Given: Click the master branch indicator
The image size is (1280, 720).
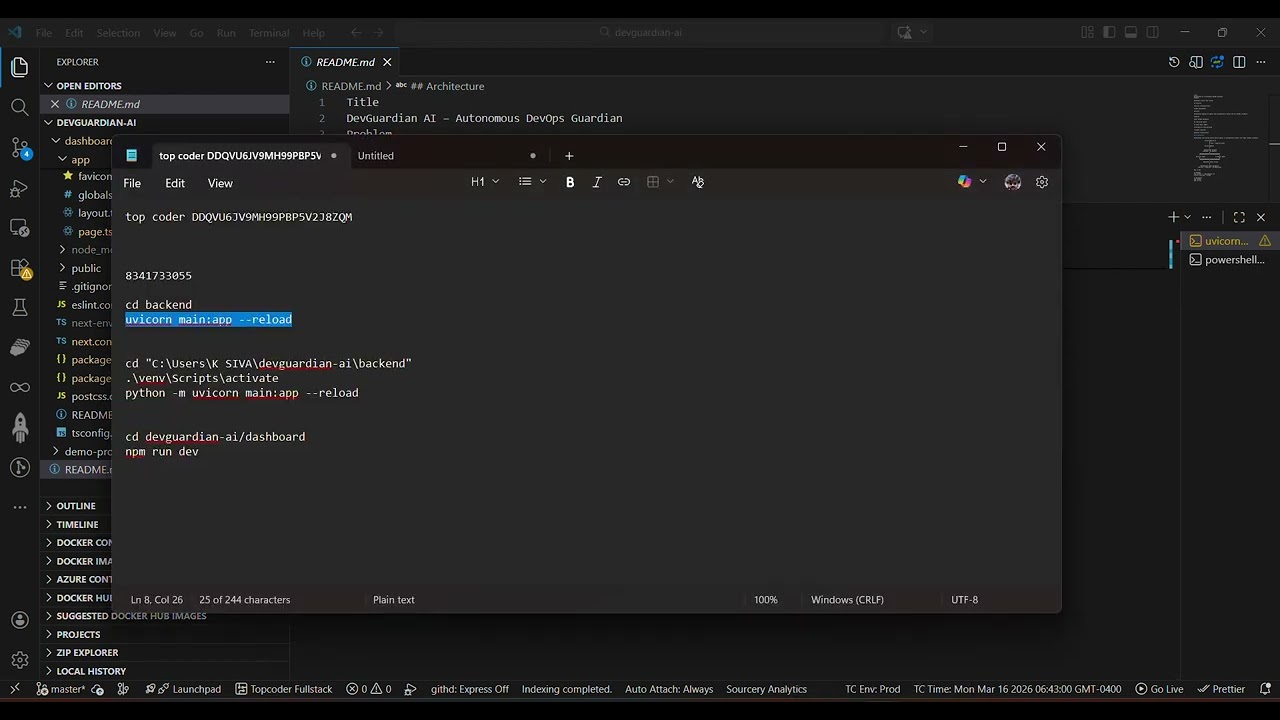Looking at the screenshot, I should [x=61, y=689].
